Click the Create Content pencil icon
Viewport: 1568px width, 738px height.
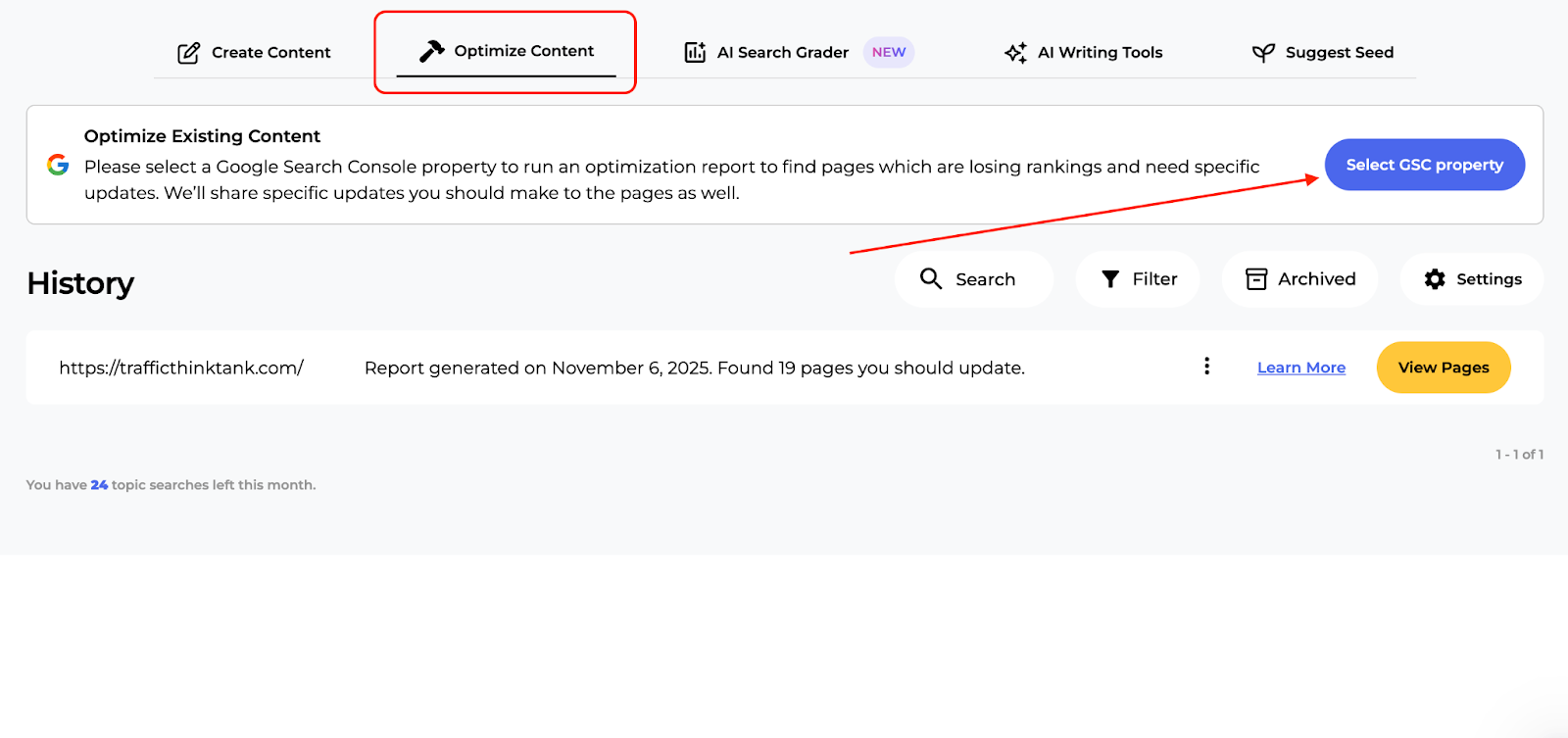coord(188,52)
